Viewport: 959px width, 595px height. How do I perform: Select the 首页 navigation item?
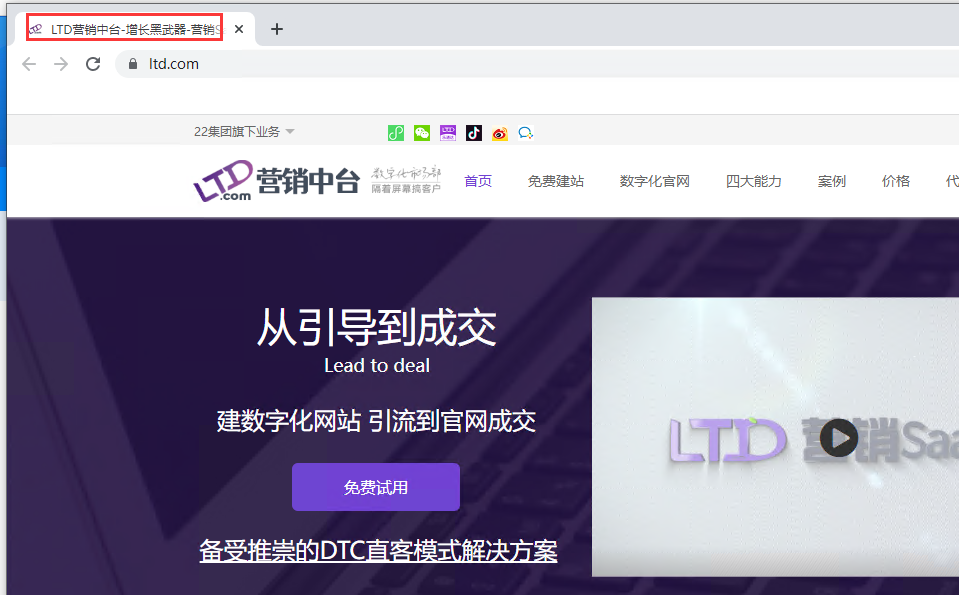pyautogui.click(x=478, y=181)
